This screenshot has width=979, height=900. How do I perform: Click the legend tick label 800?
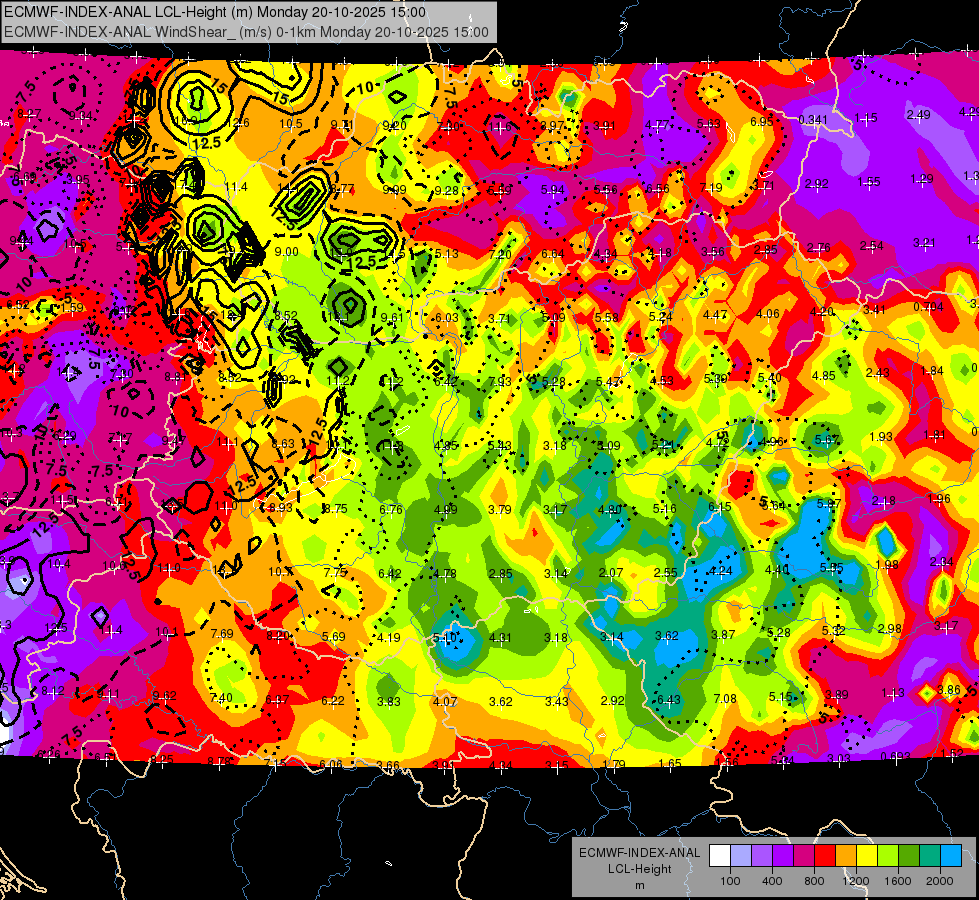tap(814, 881)
